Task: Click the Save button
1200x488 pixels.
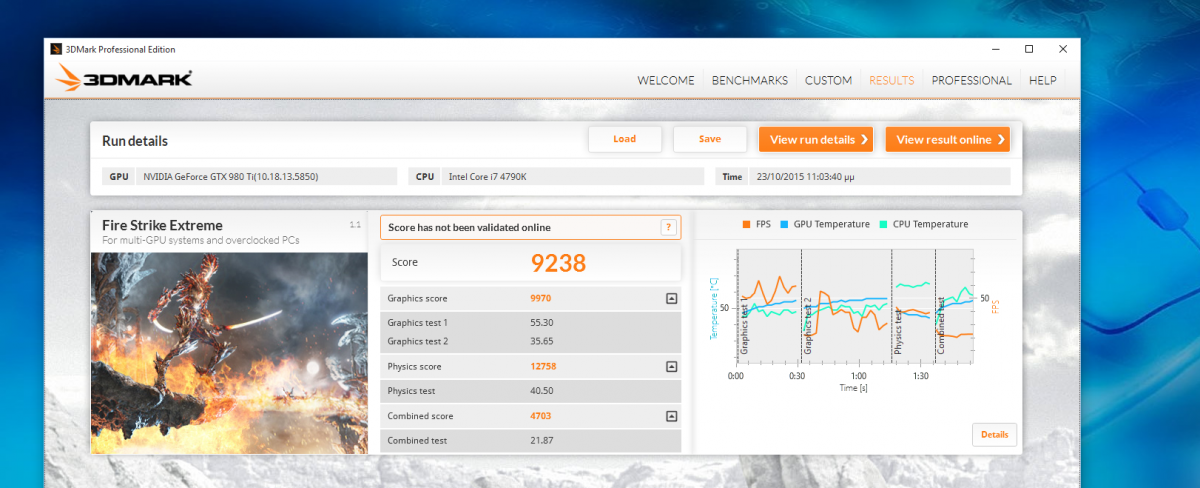Action: (710, 139)
